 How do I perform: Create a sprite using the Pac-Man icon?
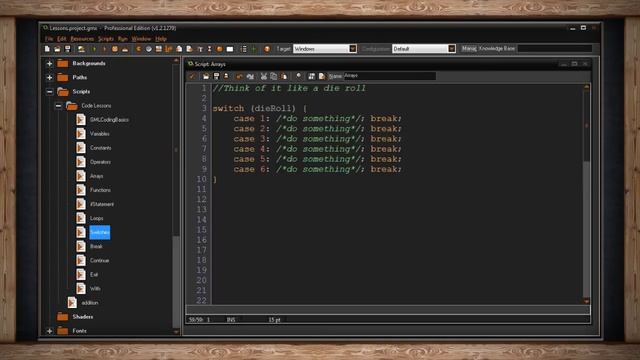pos(138,49)
